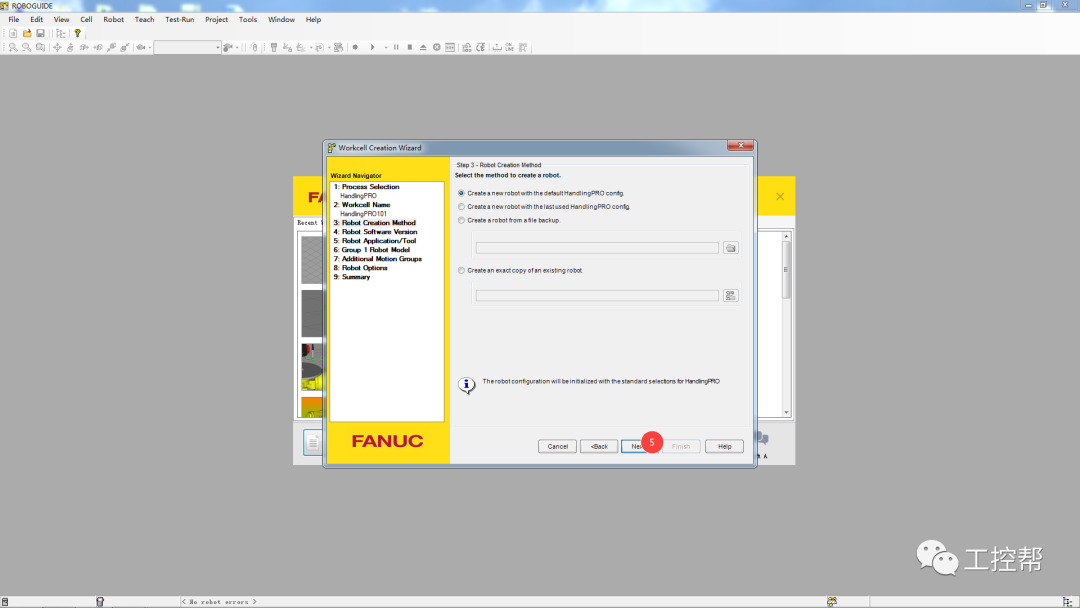
Task: Open the empty combo box in the toolbar
Action: [x=187, y=48]
